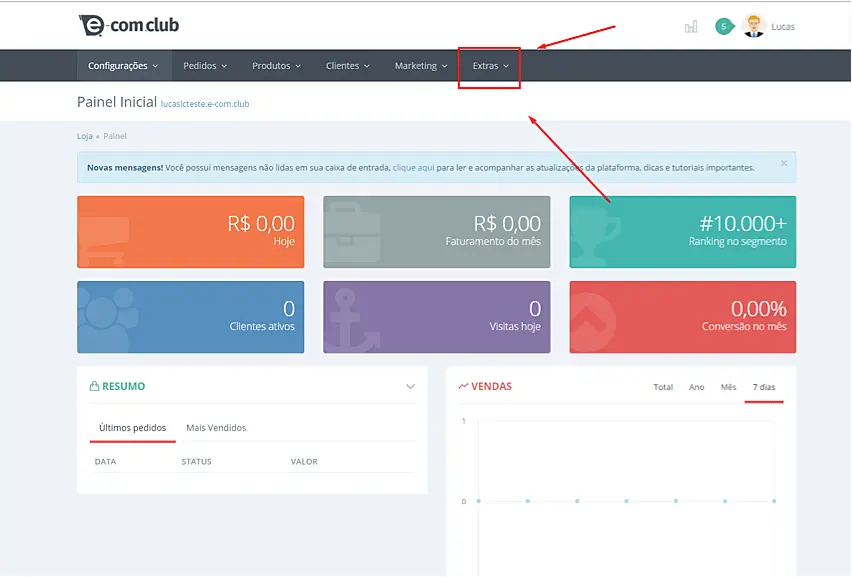Open the Marketing menu
The height and width of the screenshot is (577, 852).
coord(421,66)
